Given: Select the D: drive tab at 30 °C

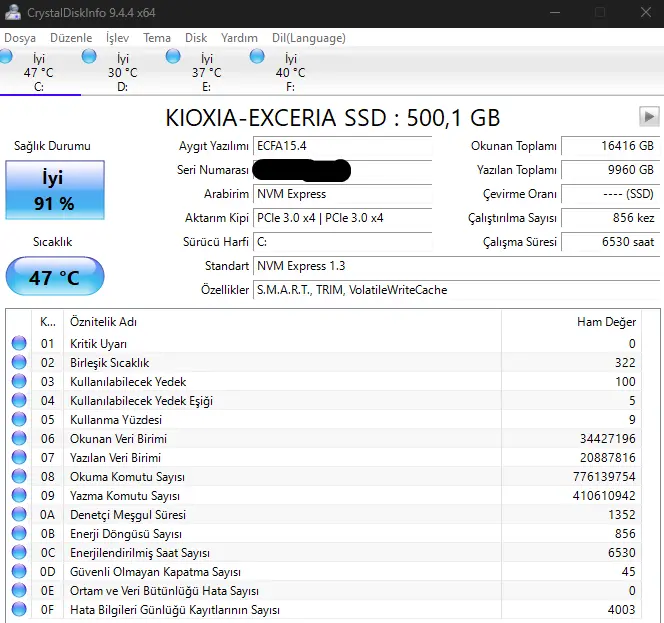Looking at the screenshot, I should pos(123,72).
